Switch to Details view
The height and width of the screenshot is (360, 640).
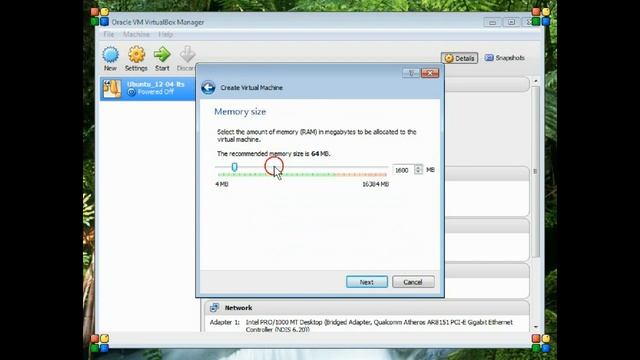[x=460, y=58]
